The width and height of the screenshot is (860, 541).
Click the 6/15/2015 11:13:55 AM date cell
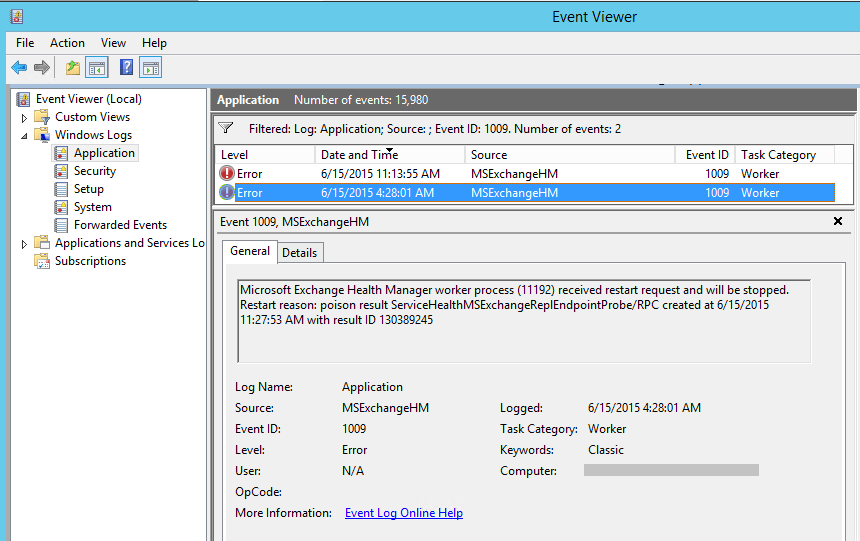coord(381,174)
